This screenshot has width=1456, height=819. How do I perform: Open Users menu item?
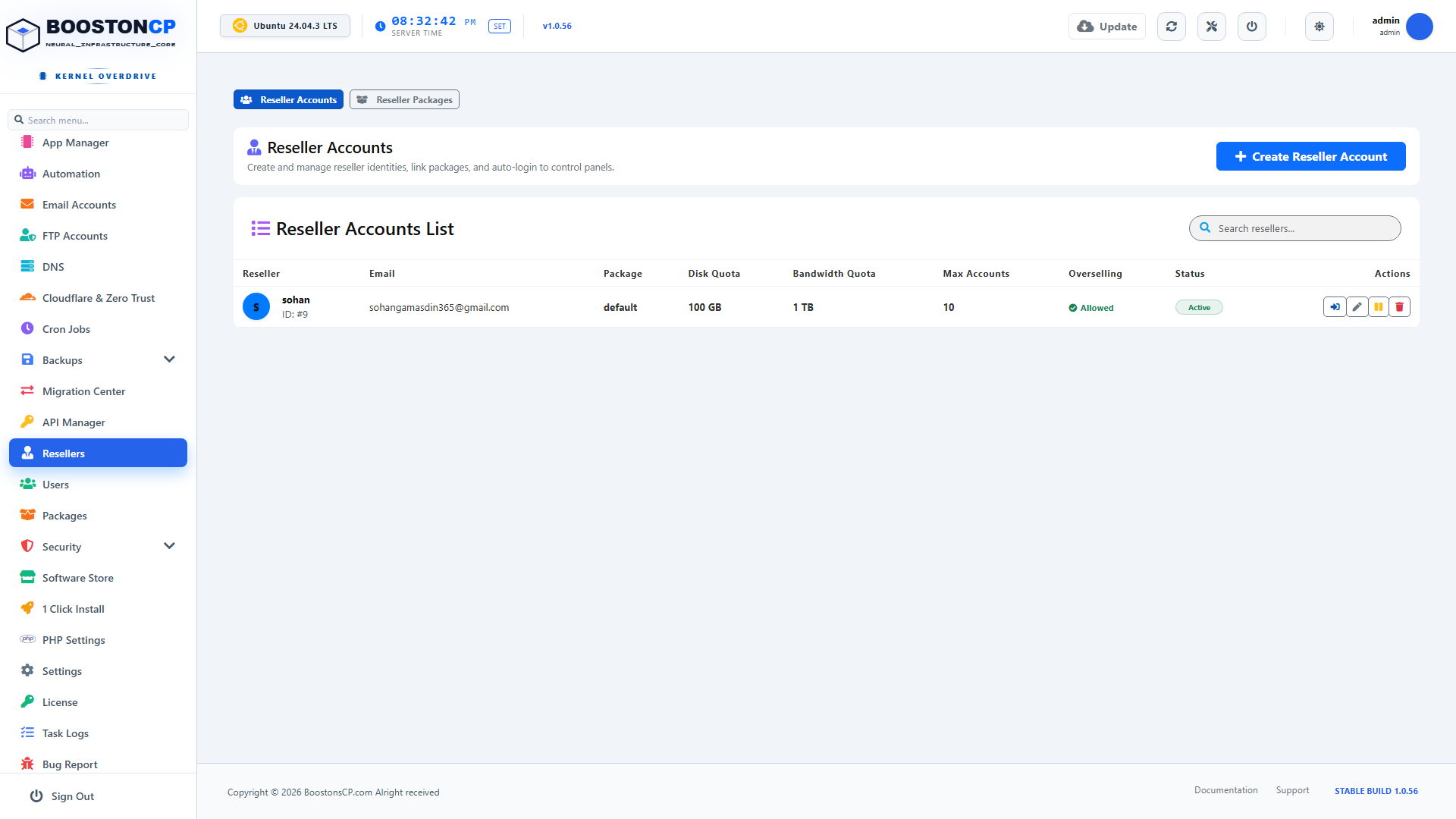(98, 485)
